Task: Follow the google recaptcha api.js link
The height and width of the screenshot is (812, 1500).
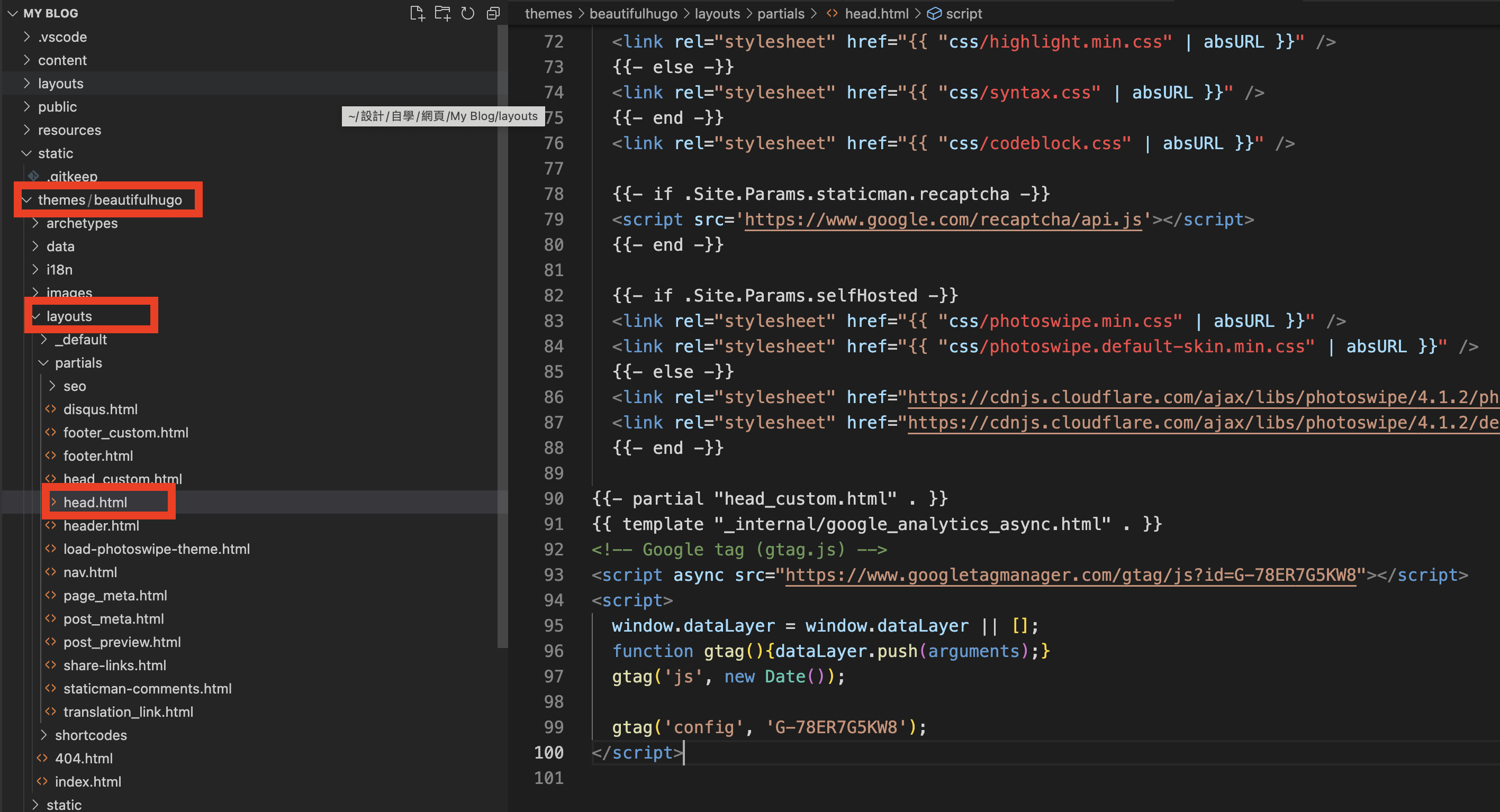Action: [x=943, y=220]
